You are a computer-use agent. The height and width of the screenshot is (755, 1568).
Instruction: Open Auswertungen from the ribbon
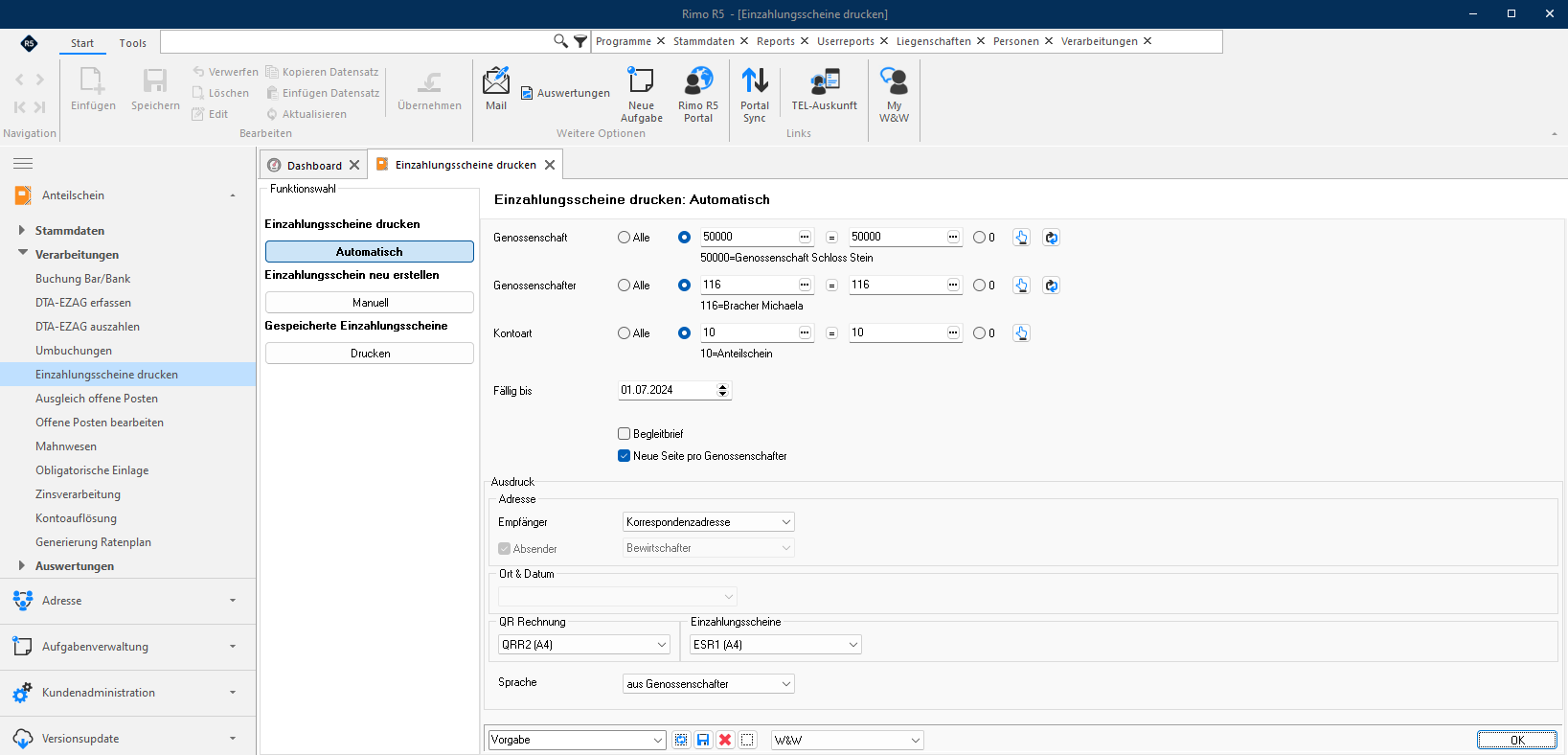[565, 93]
